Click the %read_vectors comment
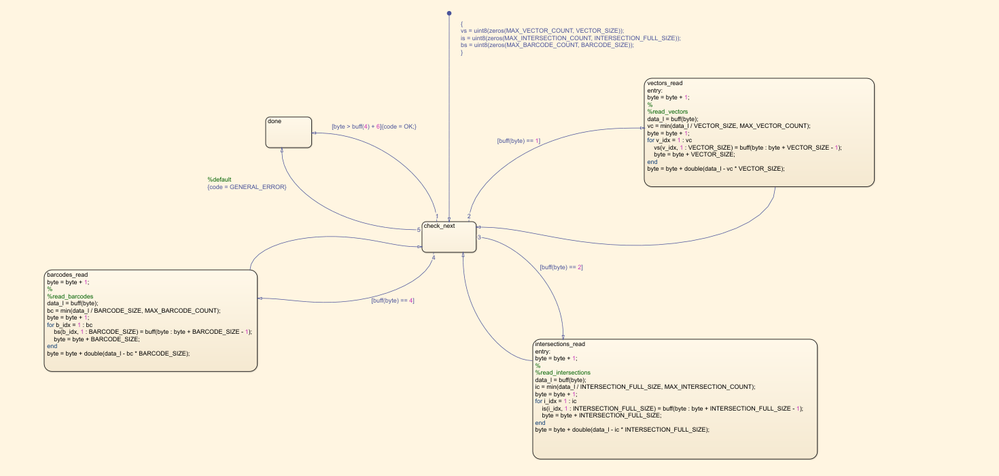The image size is (999, 476). pos(667,112)
